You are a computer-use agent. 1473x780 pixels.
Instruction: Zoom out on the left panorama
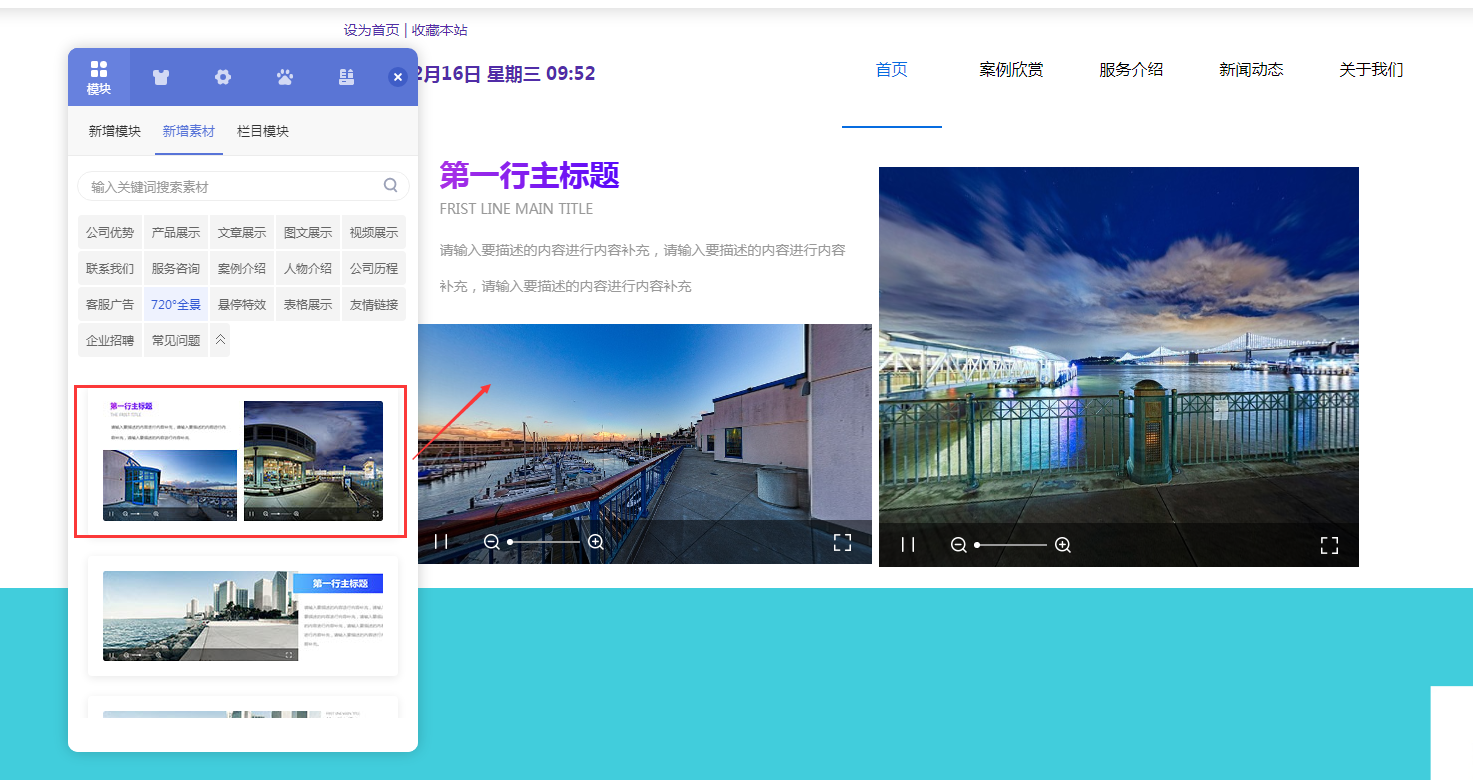(491, 541)
